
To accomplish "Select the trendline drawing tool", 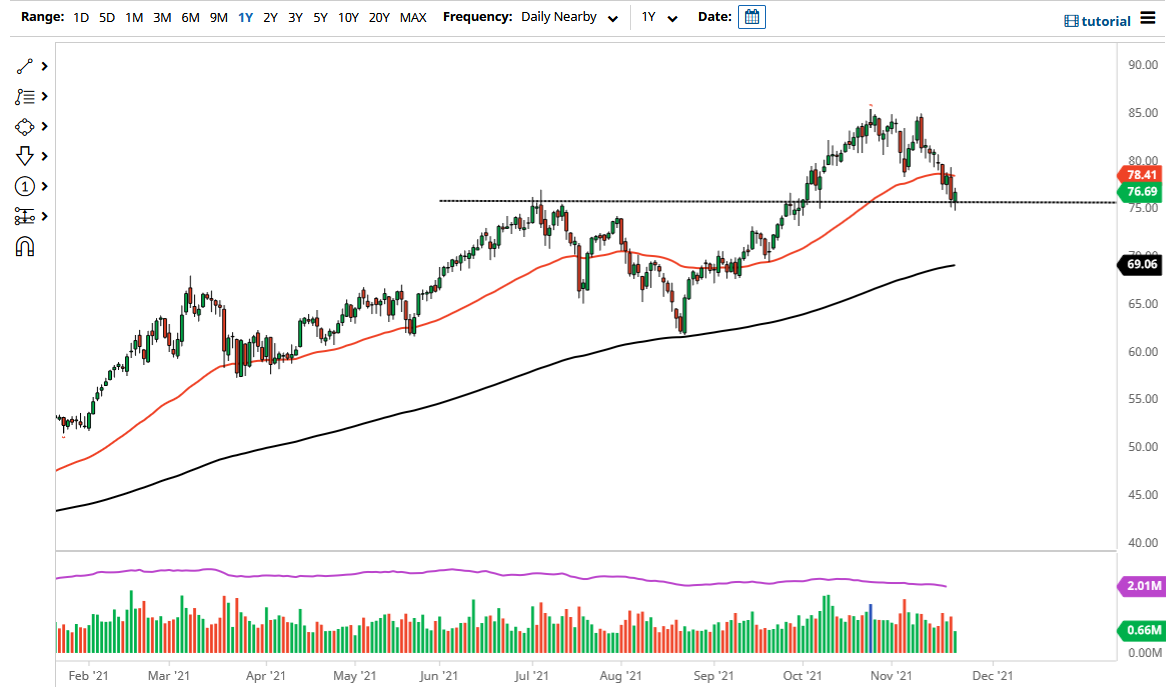I will 26,66.
